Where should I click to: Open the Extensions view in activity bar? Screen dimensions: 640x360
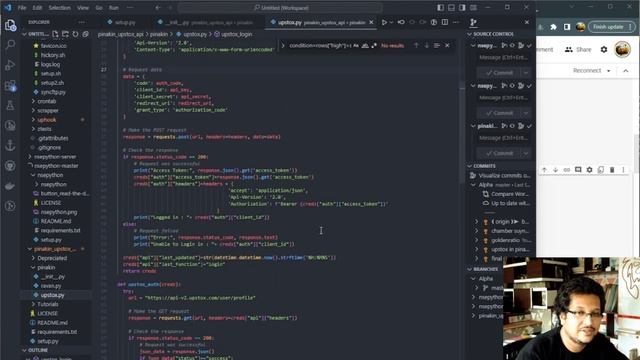(x=10, y=86)
